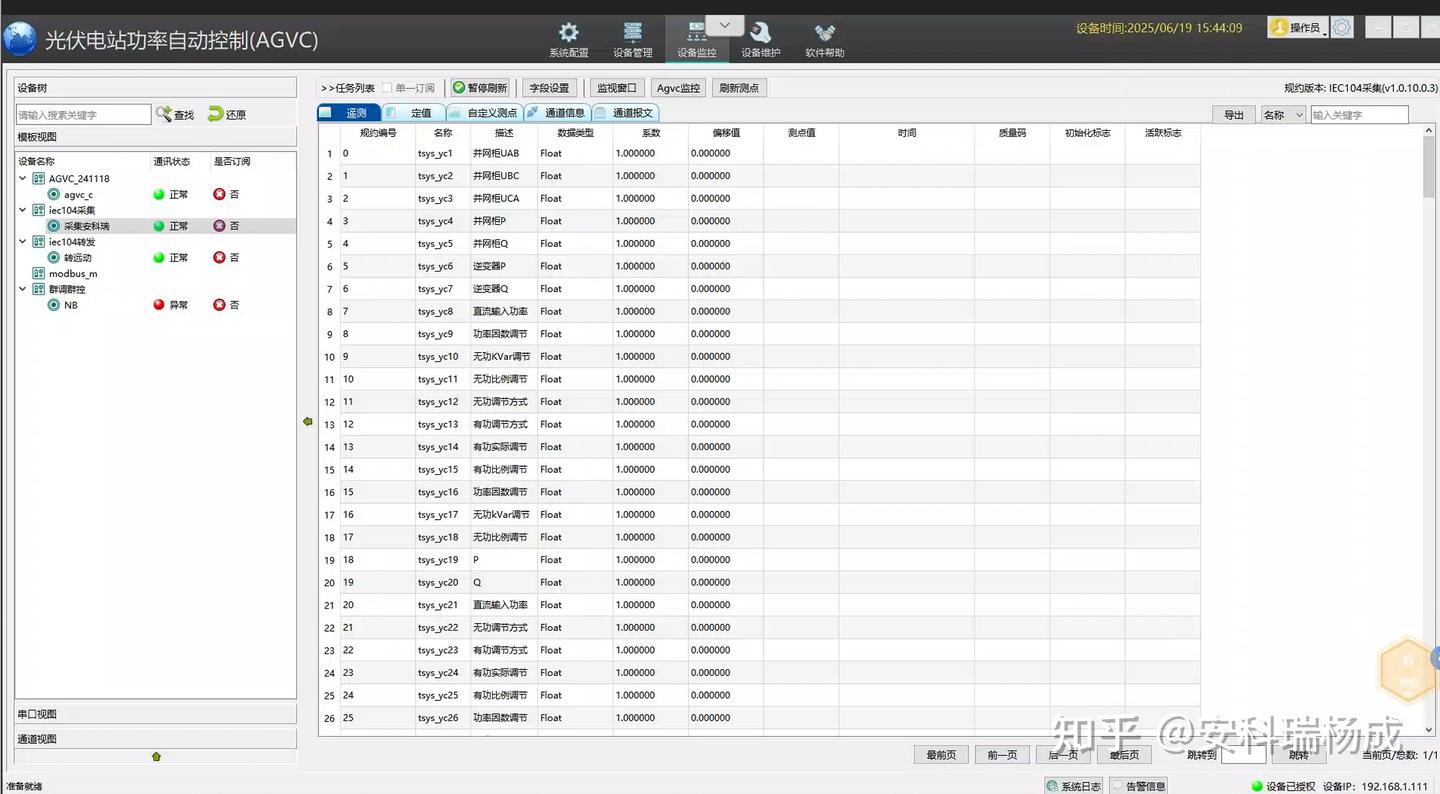Click inside the 跳转到 page input field
This screenshot has height=794, width=1440.
click(1244, 754)
